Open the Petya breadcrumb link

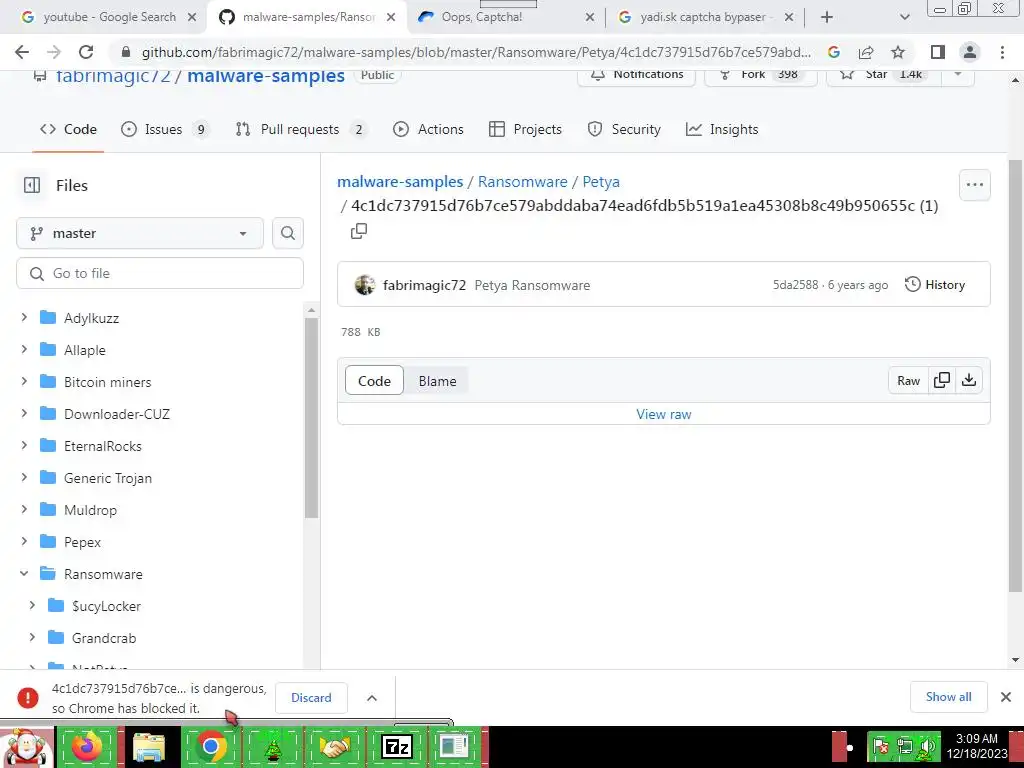(601, 182)
